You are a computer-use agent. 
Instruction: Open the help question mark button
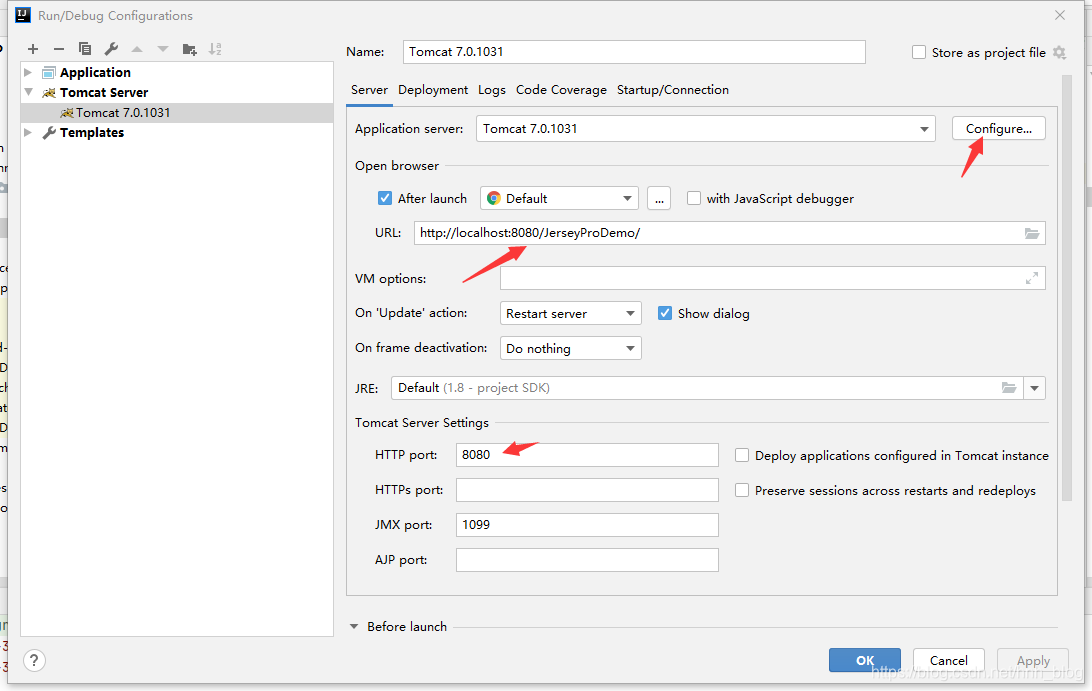coord(34,660)
